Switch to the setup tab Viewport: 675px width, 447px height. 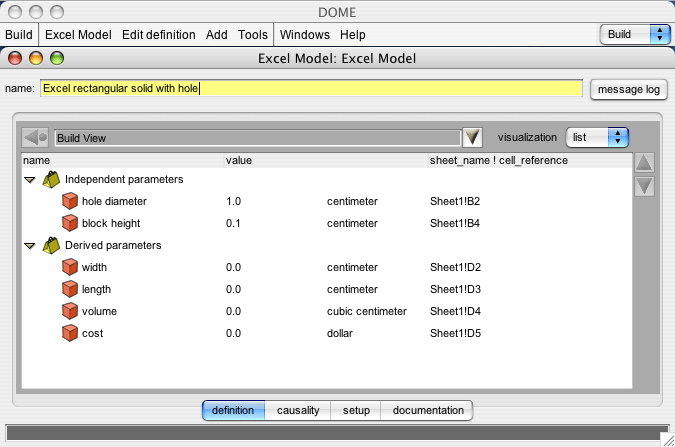point(356,410)
